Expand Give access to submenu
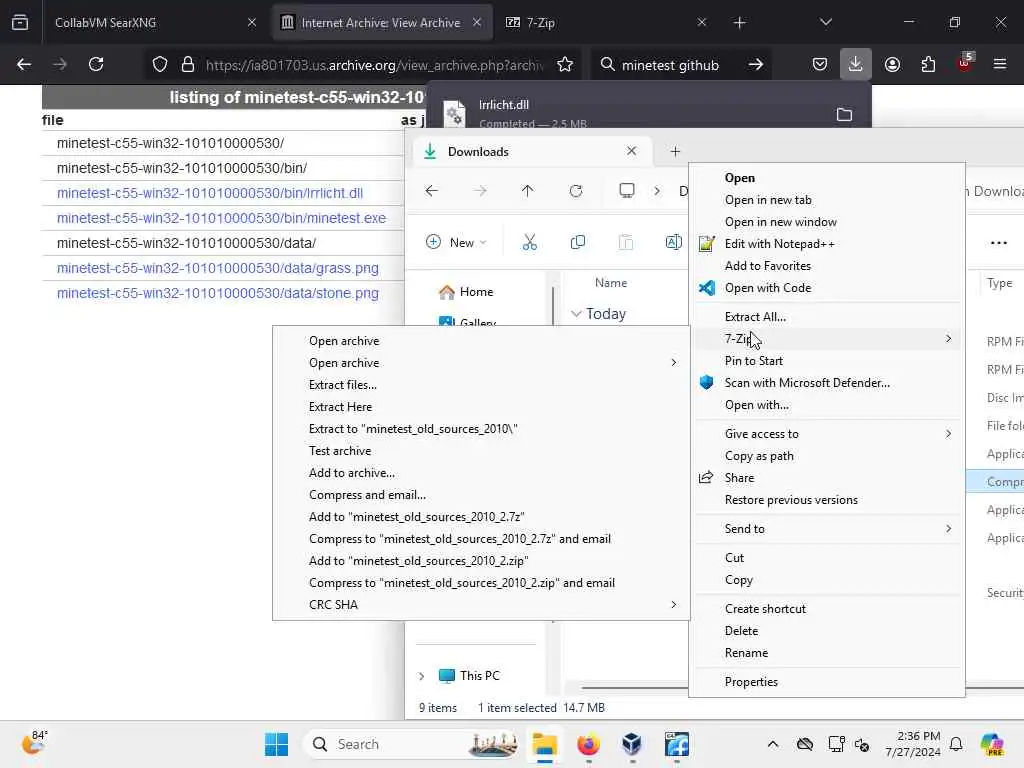The height and width of the screenshot is (768, 1024). (x=948, y=434)
